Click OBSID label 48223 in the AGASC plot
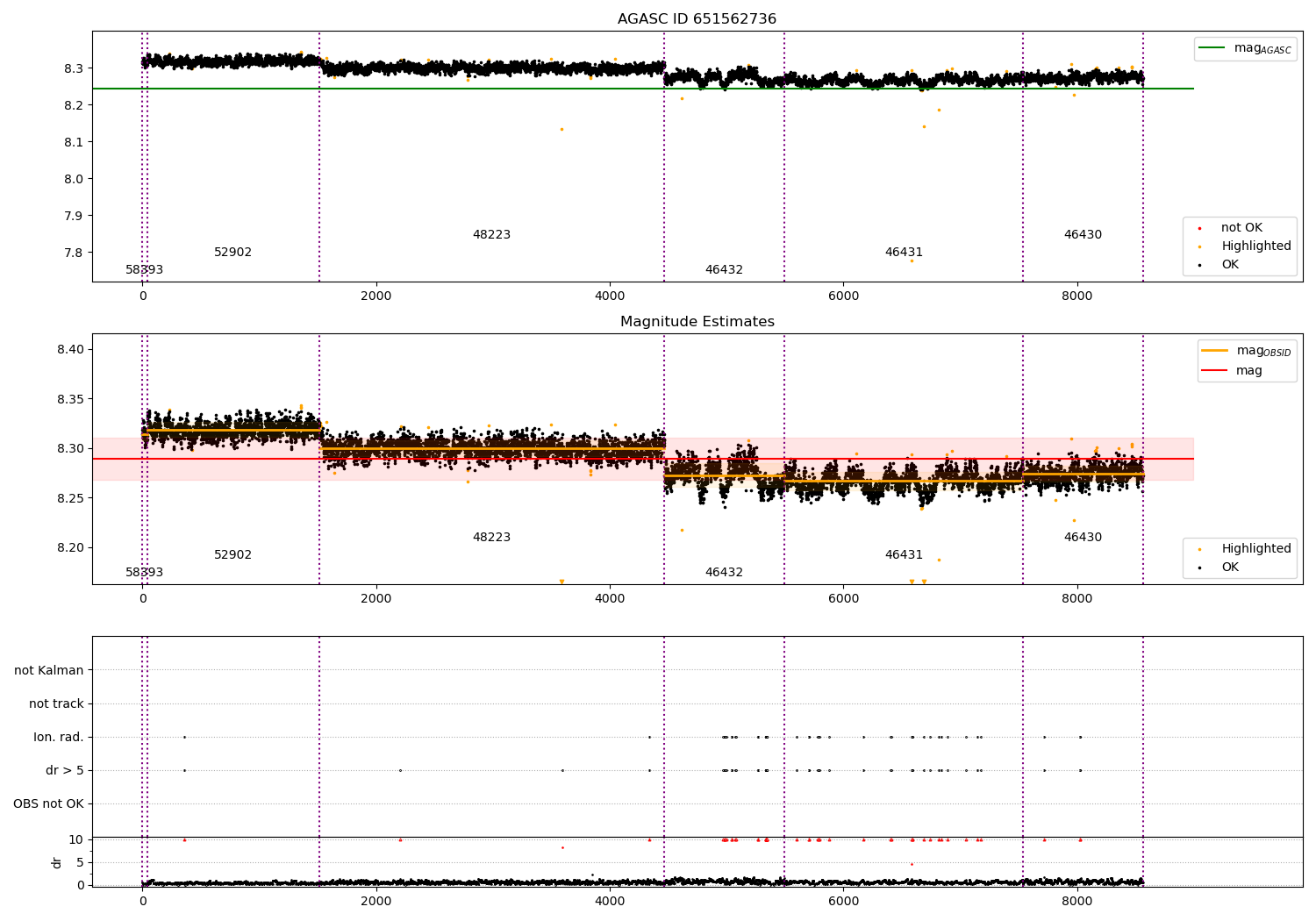Viewport: 1316px width, 921px height. pyautogui.click(x=491, y=235)
